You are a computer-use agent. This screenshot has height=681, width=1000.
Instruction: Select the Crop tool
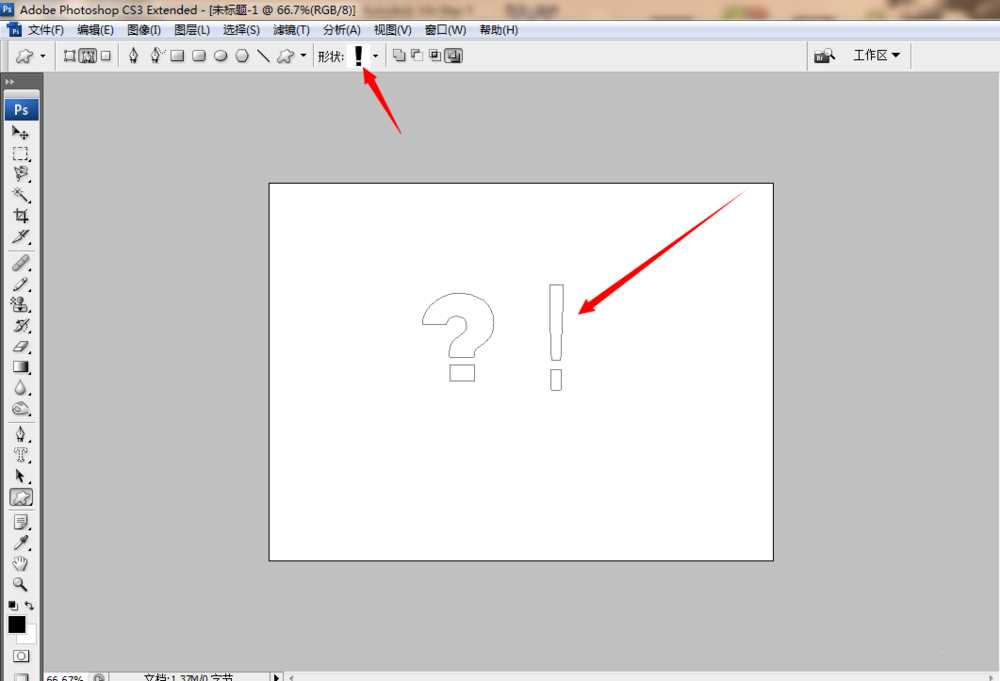pos(20,215)
